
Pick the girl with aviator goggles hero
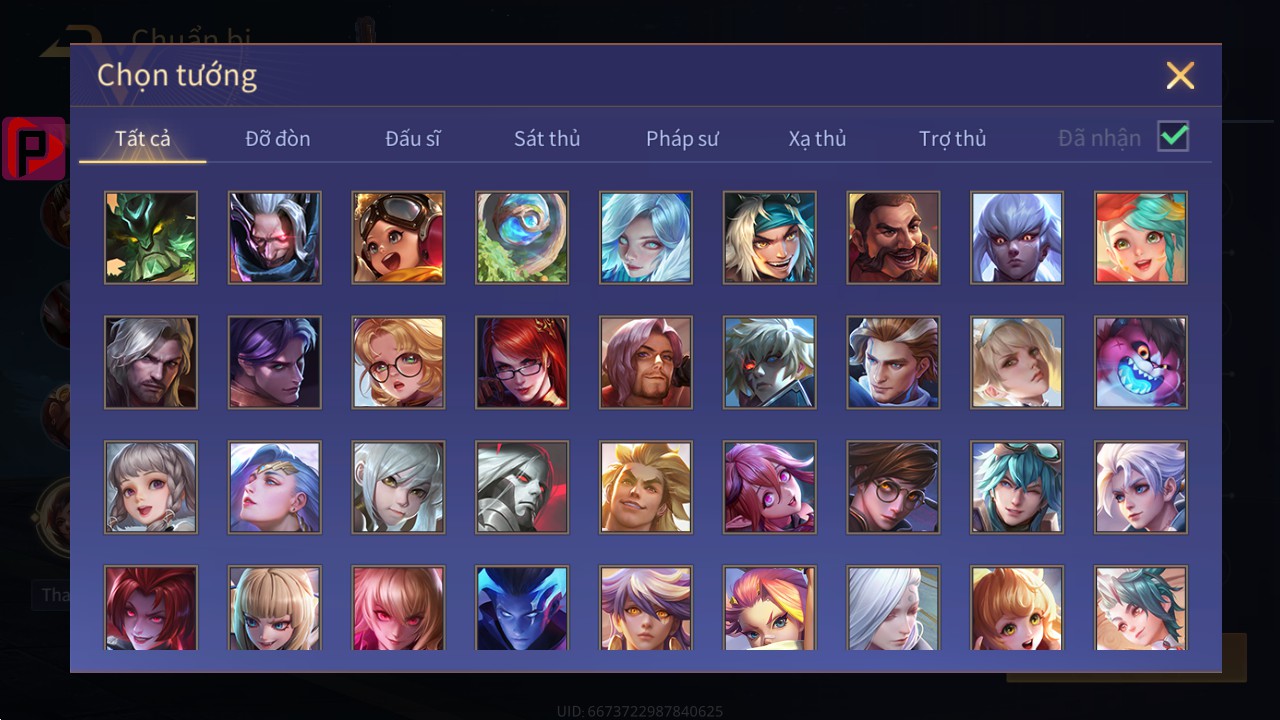coord(398,238)
